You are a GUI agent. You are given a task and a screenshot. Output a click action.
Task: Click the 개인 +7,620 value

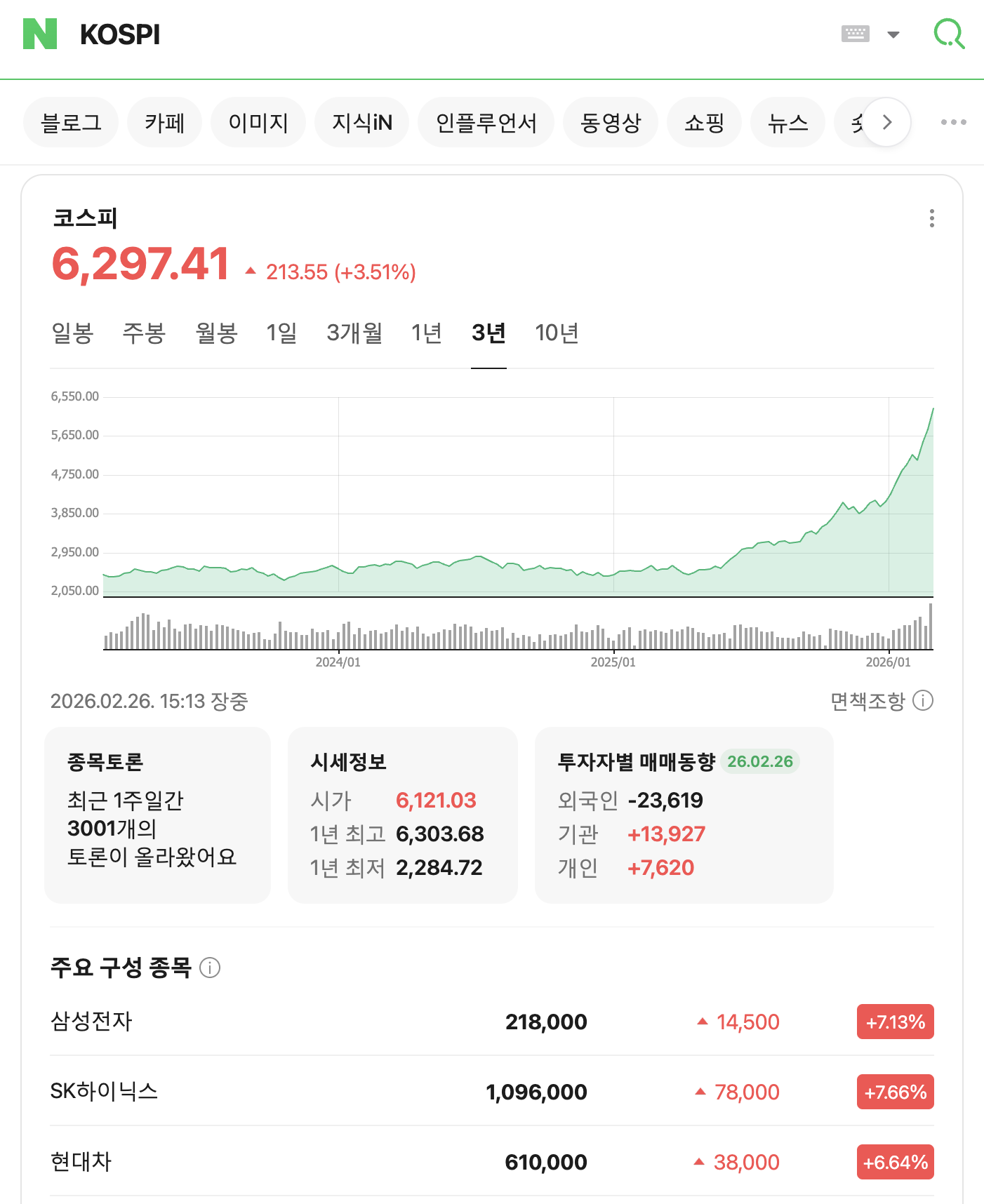coord(660,868)
